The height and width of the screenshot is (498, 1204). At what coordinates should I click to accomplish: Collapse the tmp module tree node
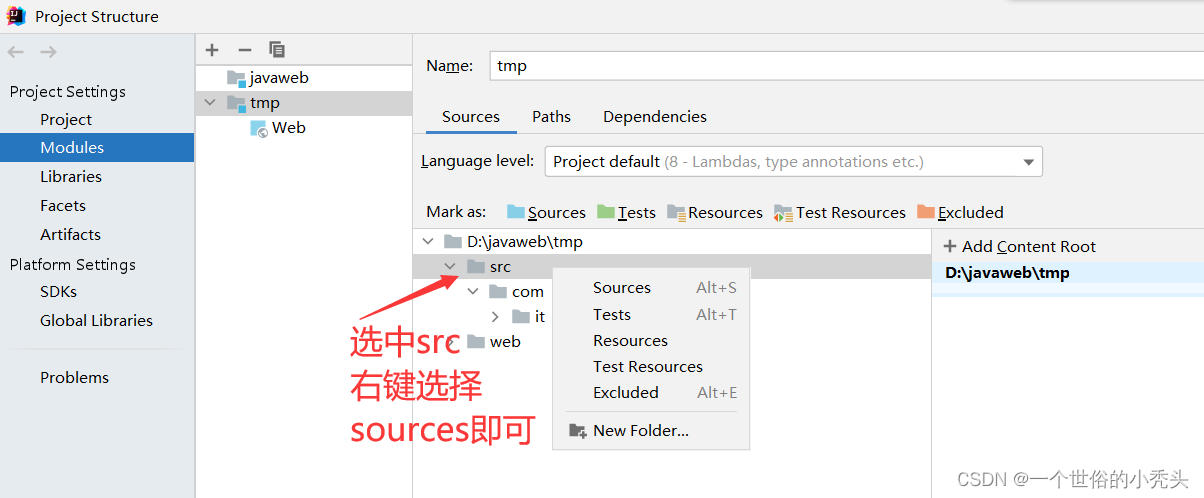click(210, 103)
